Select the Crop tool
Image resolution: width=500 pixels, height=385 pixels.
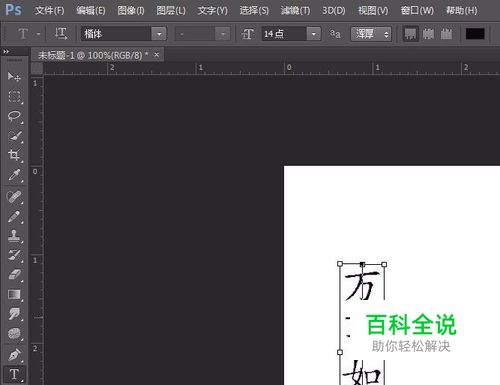tap(14, 155)
